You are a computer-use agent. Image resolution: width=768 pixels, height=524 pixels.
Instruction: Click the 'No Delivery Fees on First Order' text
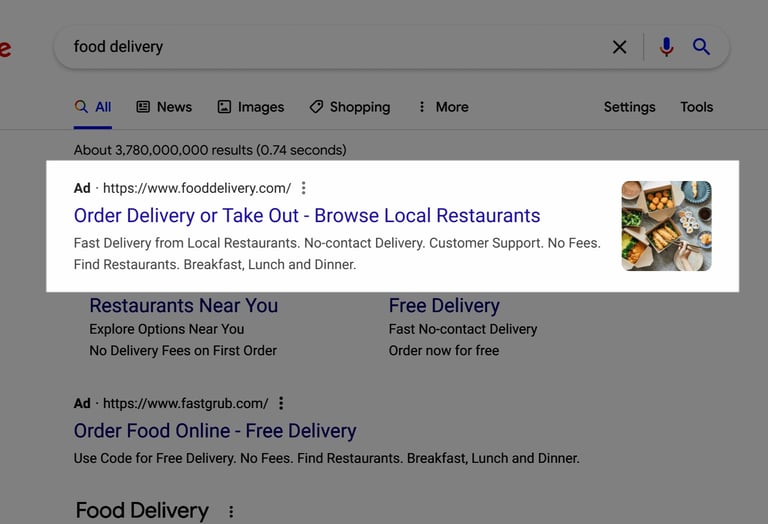[183, 351]
